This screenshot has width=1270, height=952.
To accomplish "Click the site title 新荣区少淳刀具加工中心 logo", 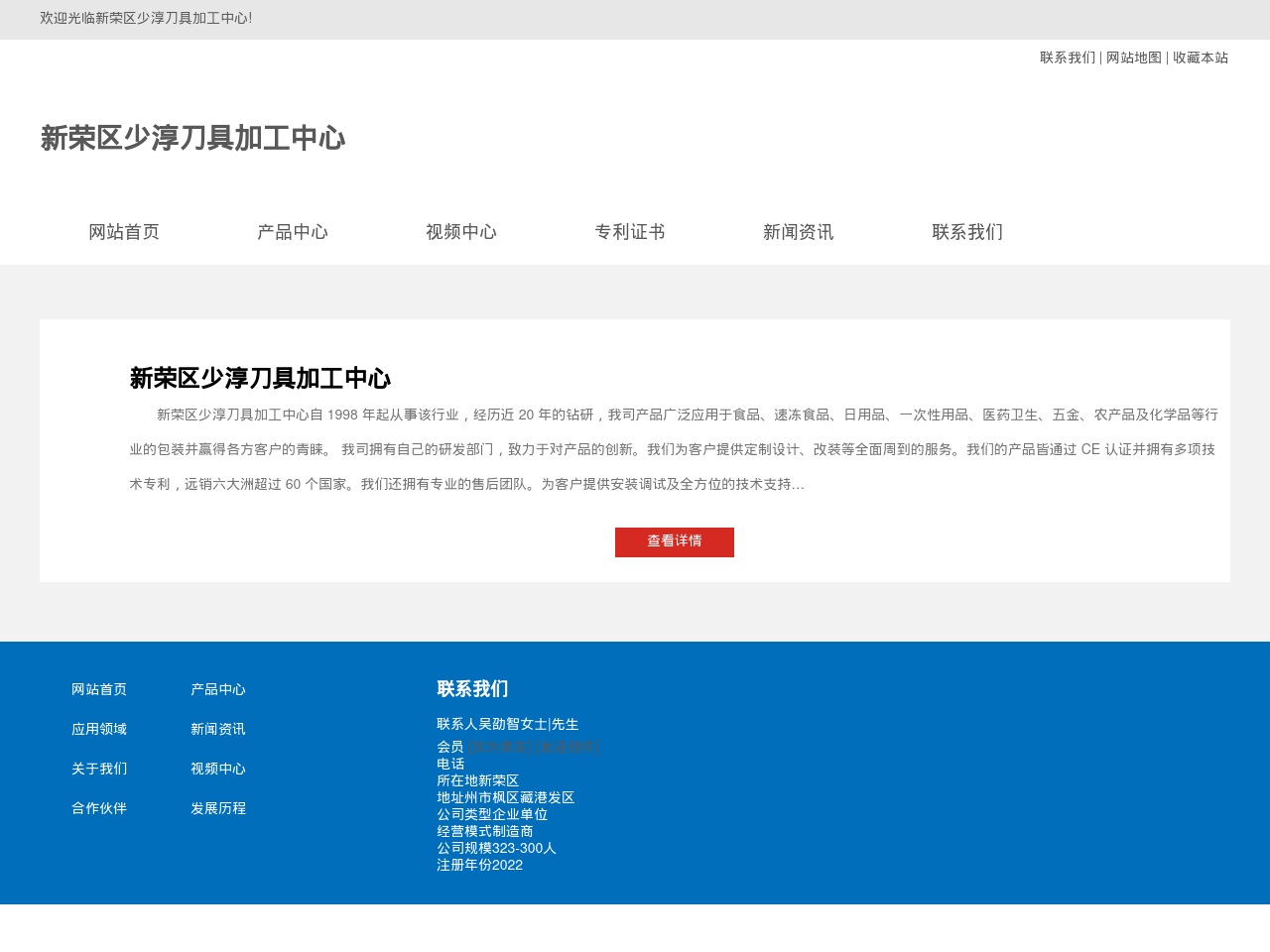I will (192, 138).
